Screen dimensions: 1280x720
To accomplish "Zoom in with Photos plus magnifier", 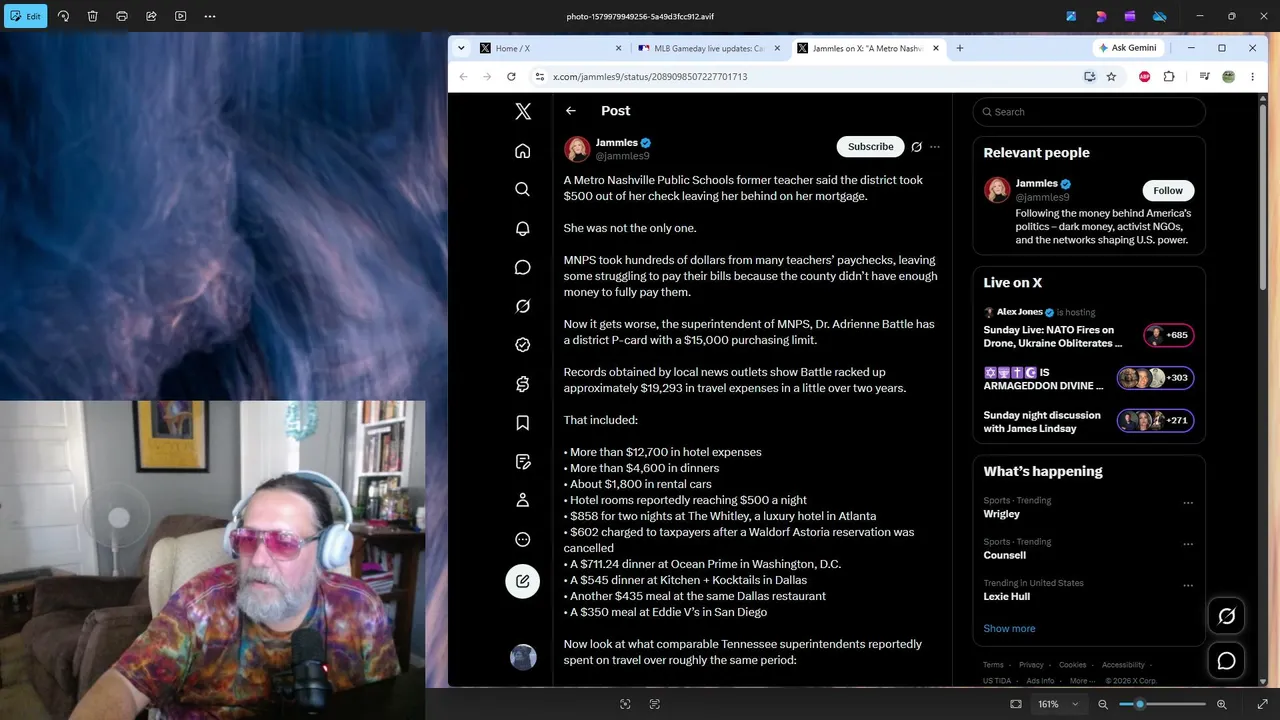I will coord(1221,704).
